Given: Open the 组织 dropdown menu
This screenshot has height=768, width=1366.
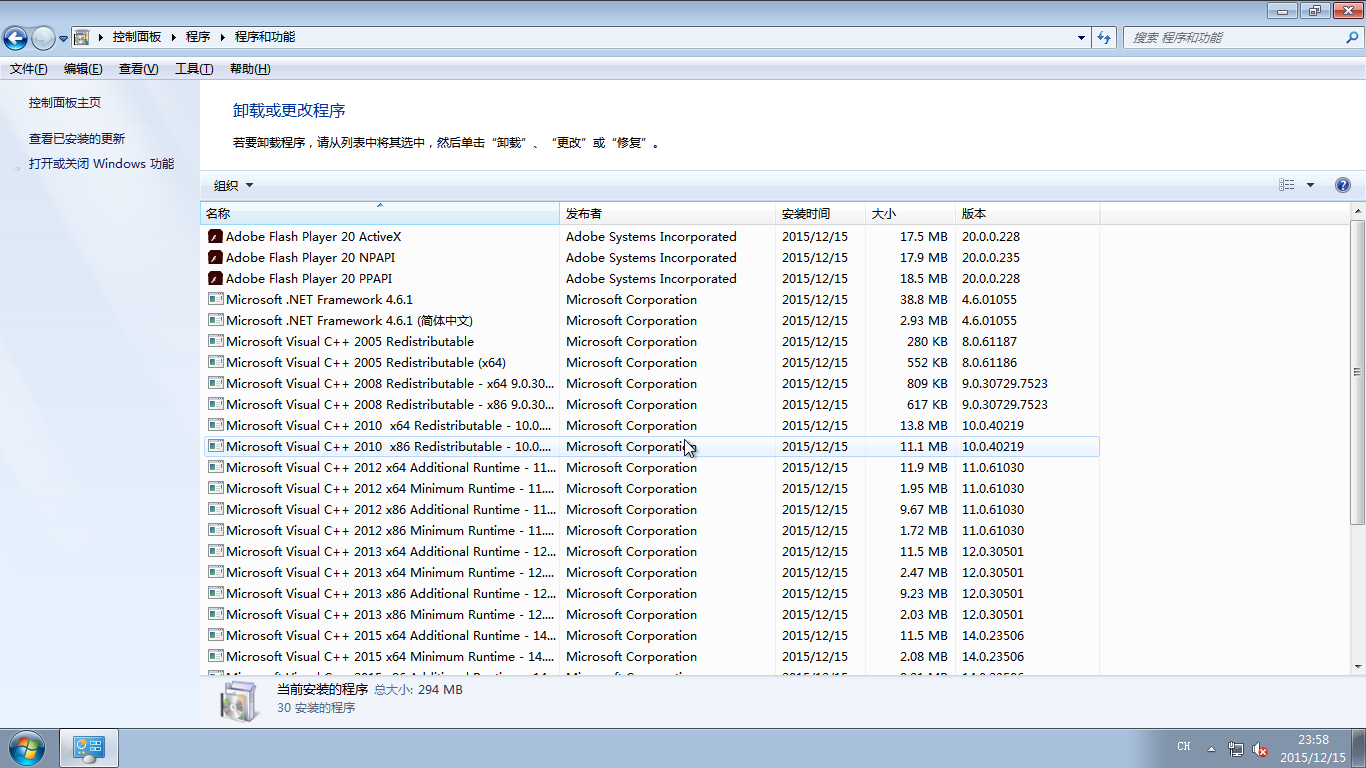Looking at the screenshot, I should point(233,185).
